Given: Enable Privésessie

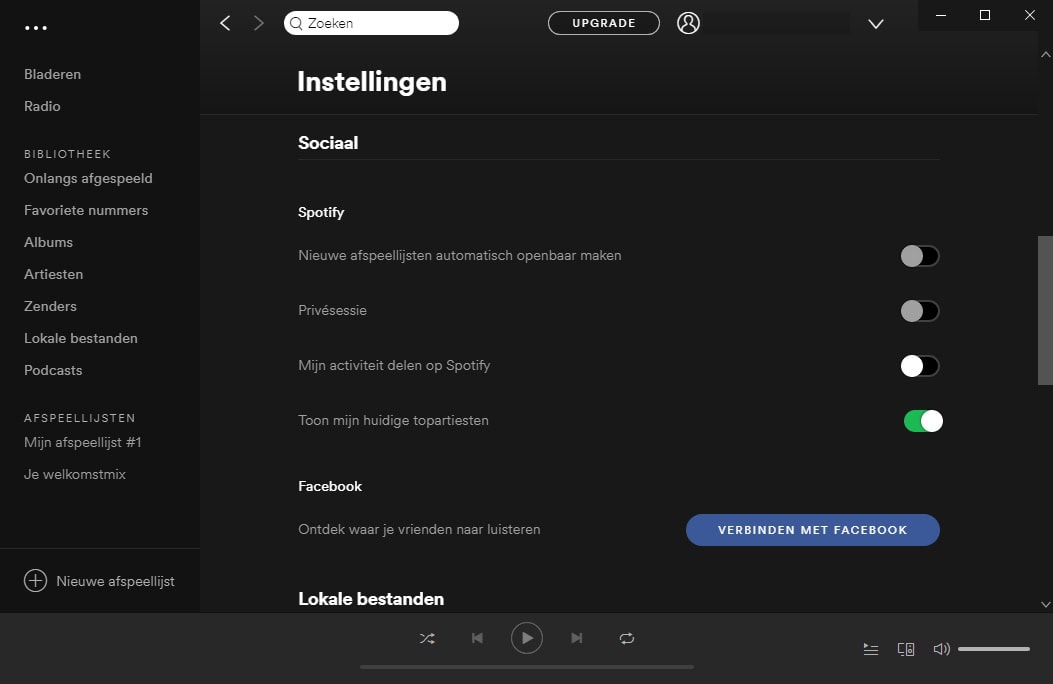Looking at the screenshot, I should [919, 310].
